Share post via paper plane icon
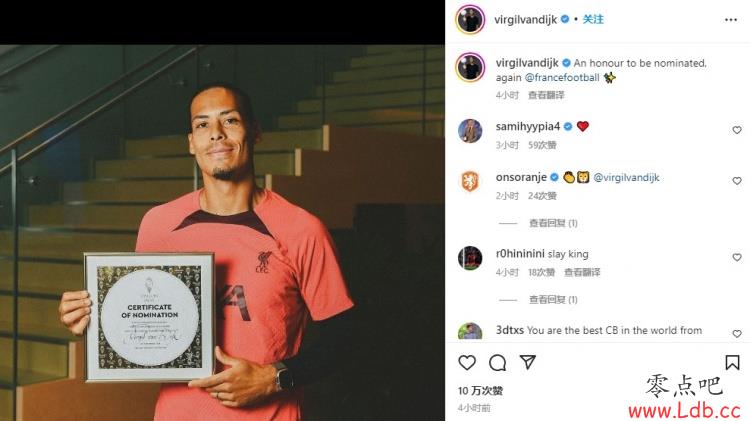 point(528,362)
